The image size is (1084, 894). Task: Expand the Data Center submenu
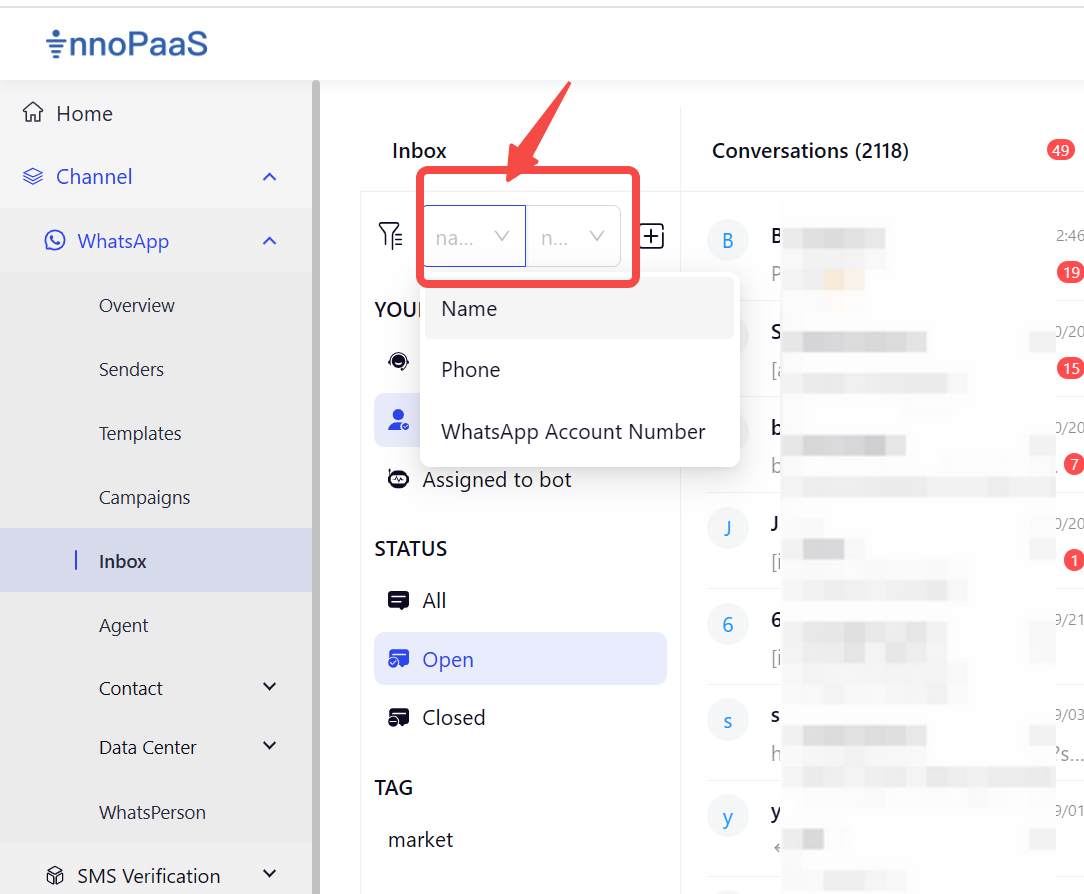[269, 747]
